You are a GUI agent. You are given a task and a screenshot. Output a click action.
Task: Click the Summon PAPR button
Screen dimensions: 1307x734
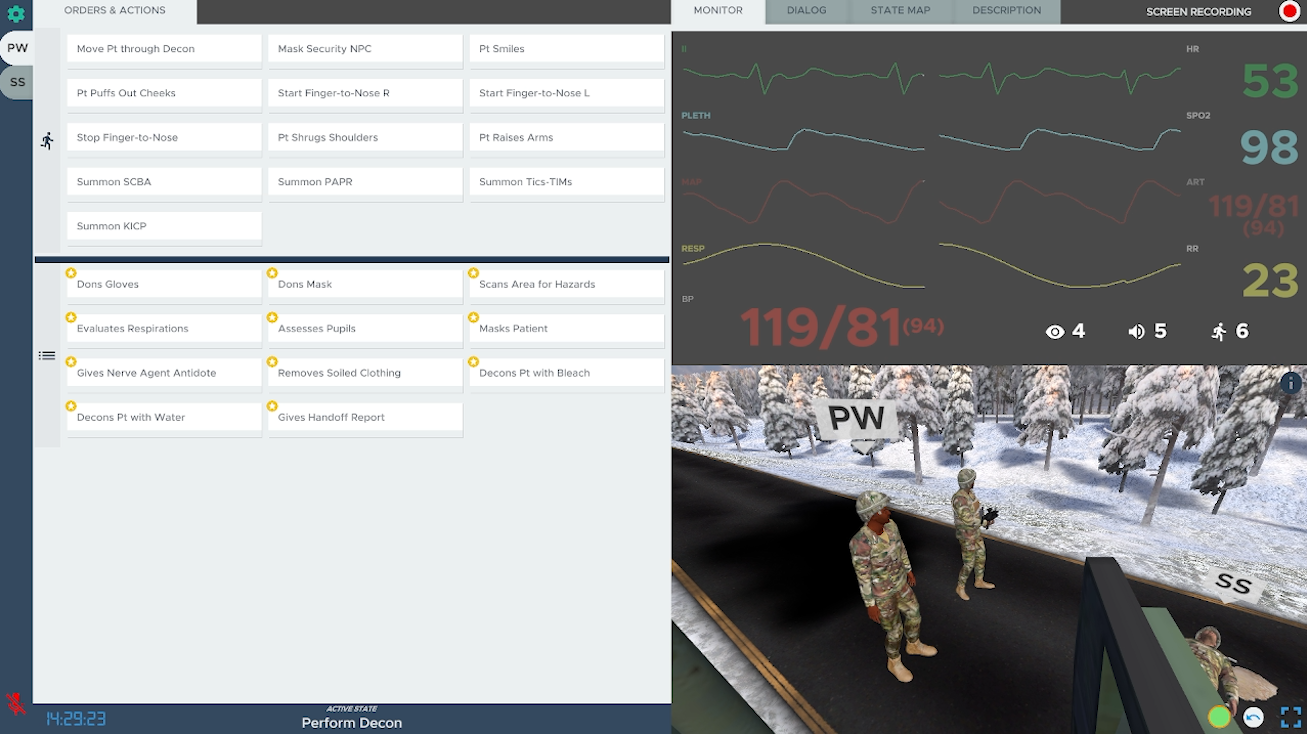pos(365,182)
